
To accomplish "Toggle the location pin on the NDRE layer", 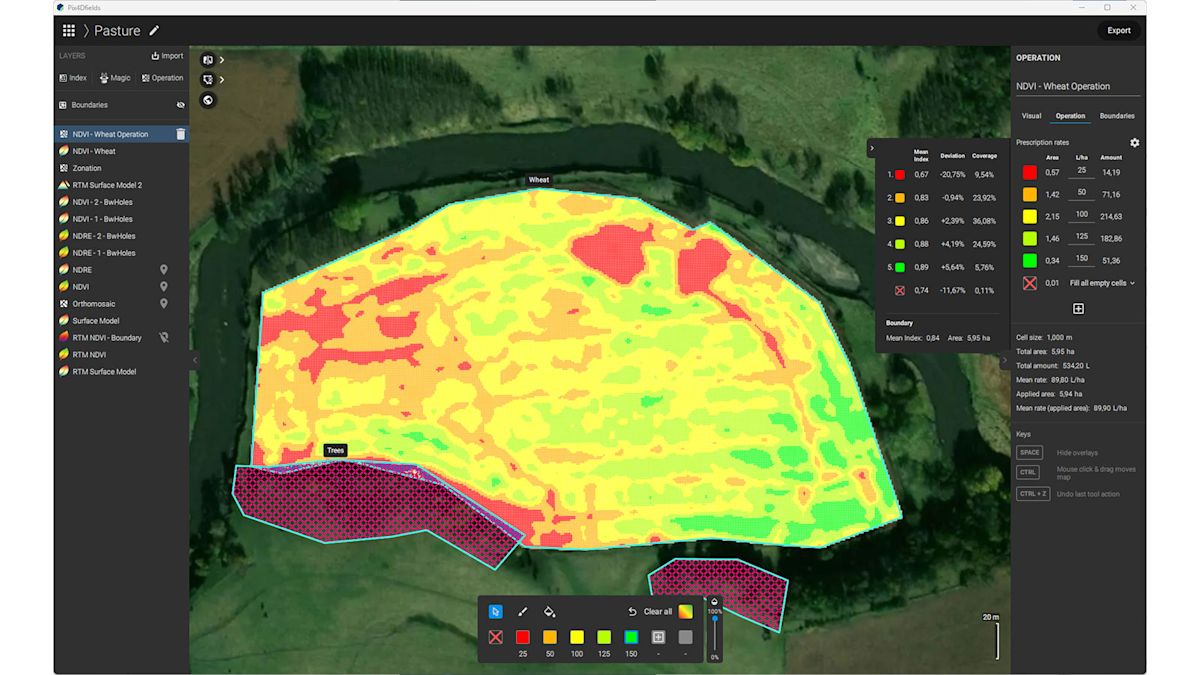I will pyautogui.click(x=163, y=269).
